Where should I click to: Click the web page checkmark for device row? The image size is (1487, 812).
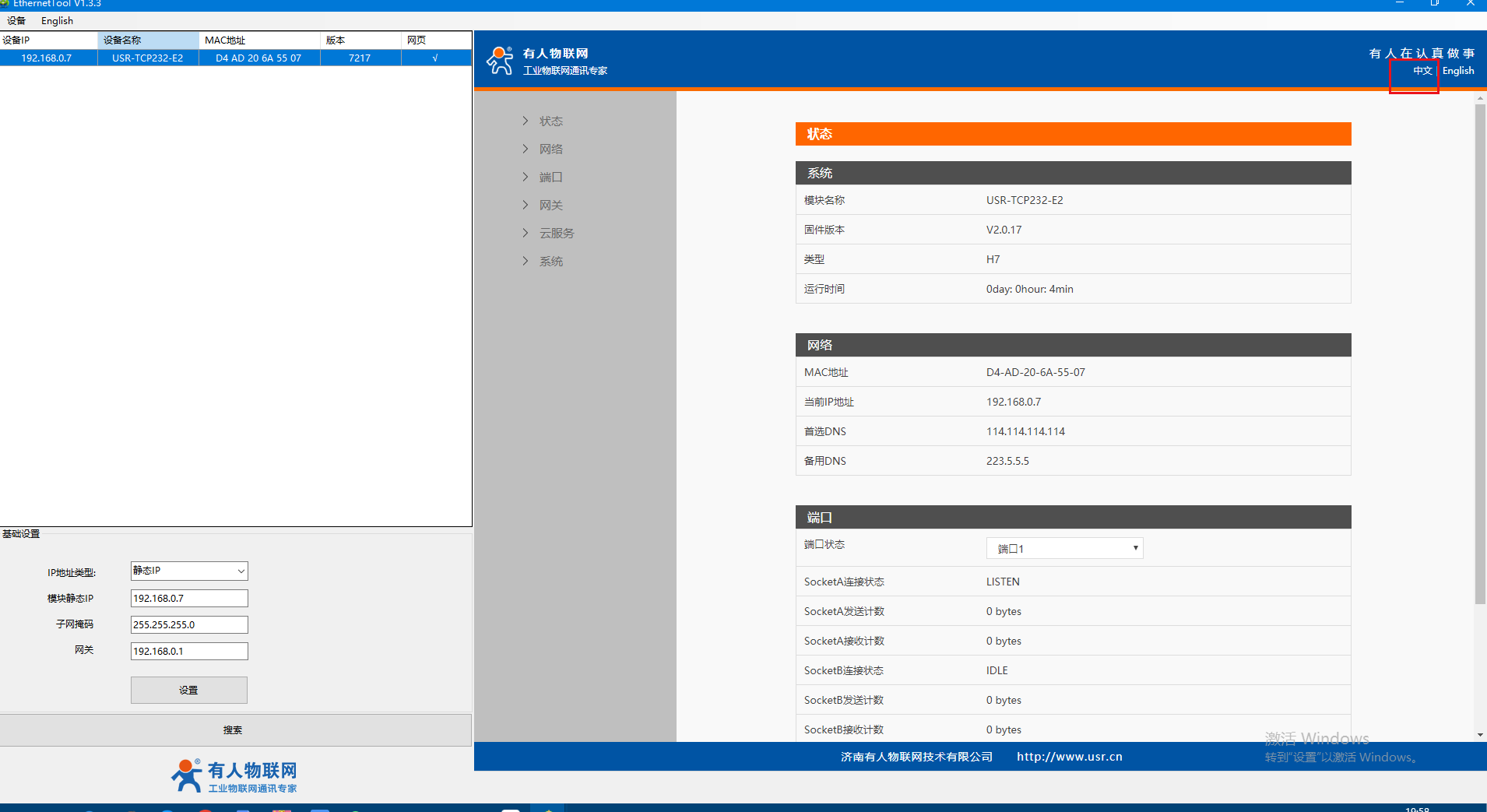[x=434, y=58]
